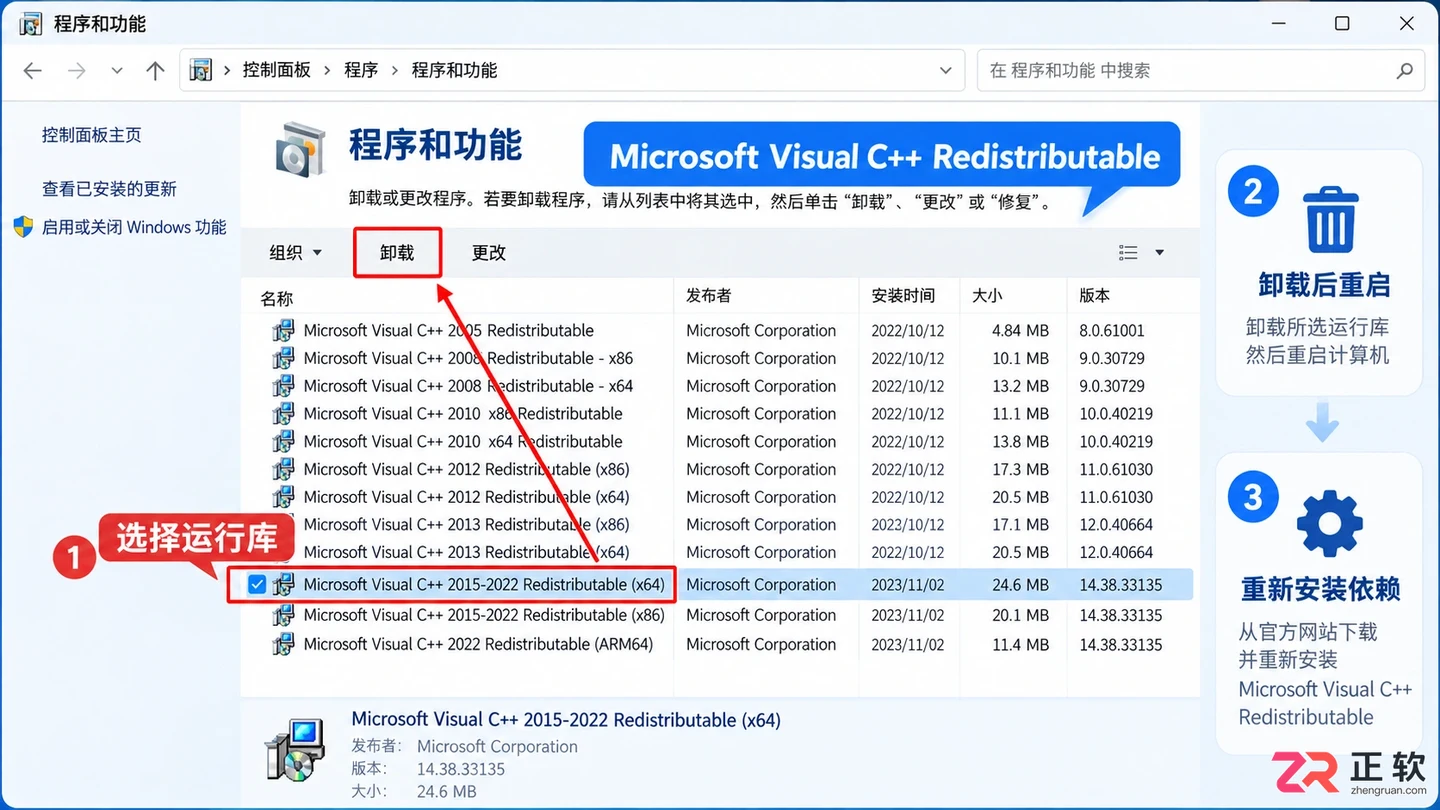
Task: Click the icon of Visual C++ 2010 x86 Redistributable
Action: point(284,414)
